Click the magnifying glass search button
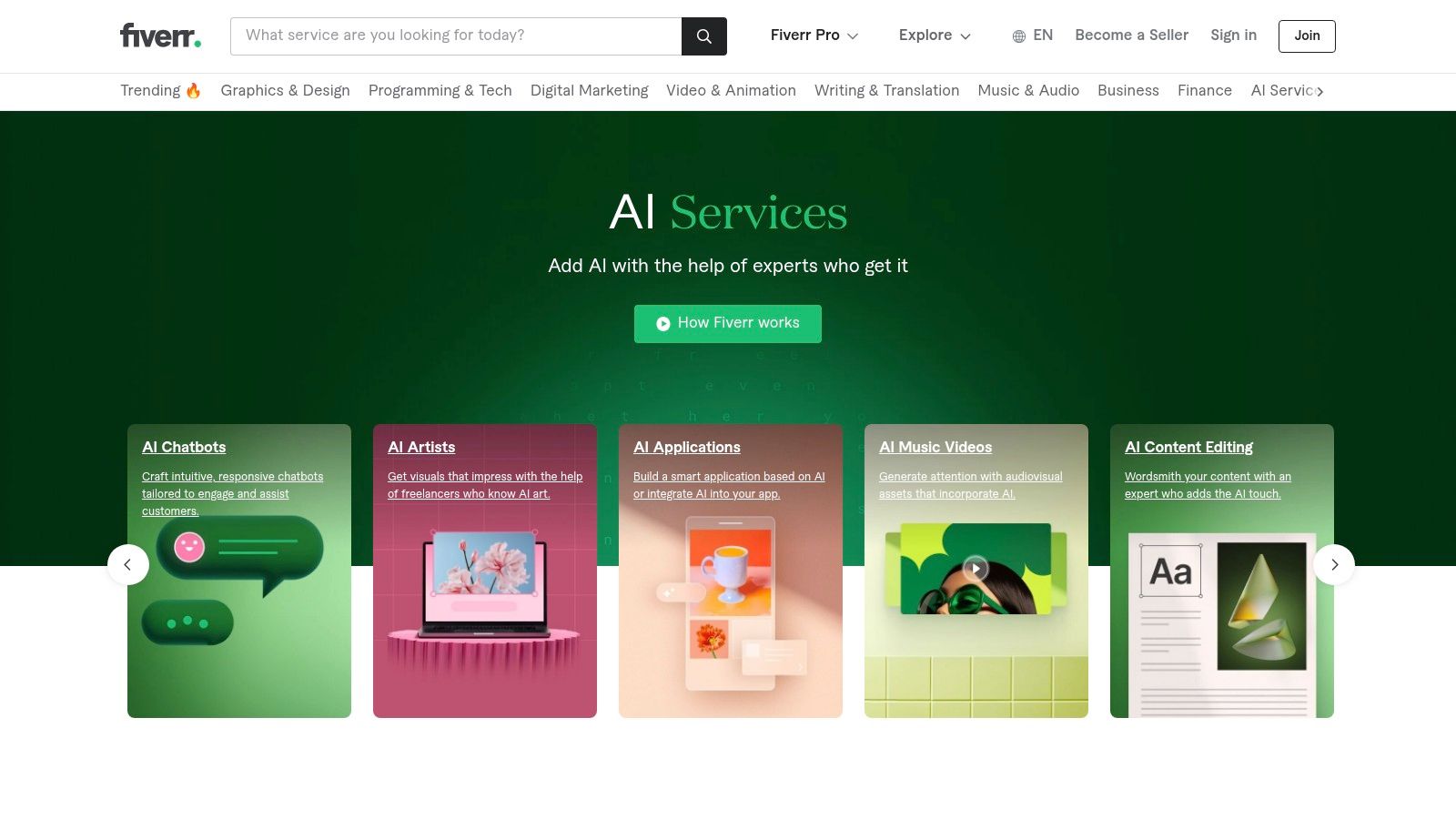Screen dimensions: 1456x819 [703, 36]
